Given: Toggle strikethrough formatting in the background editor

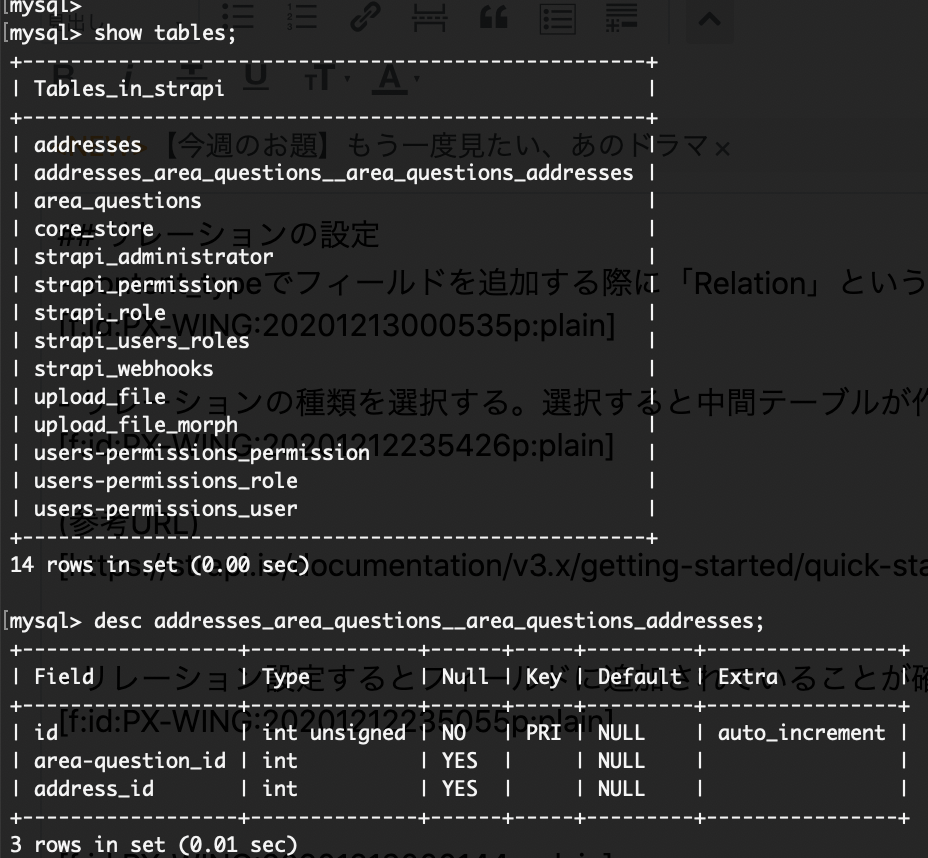Looking at the screenshot, I should tap(190, 78).
